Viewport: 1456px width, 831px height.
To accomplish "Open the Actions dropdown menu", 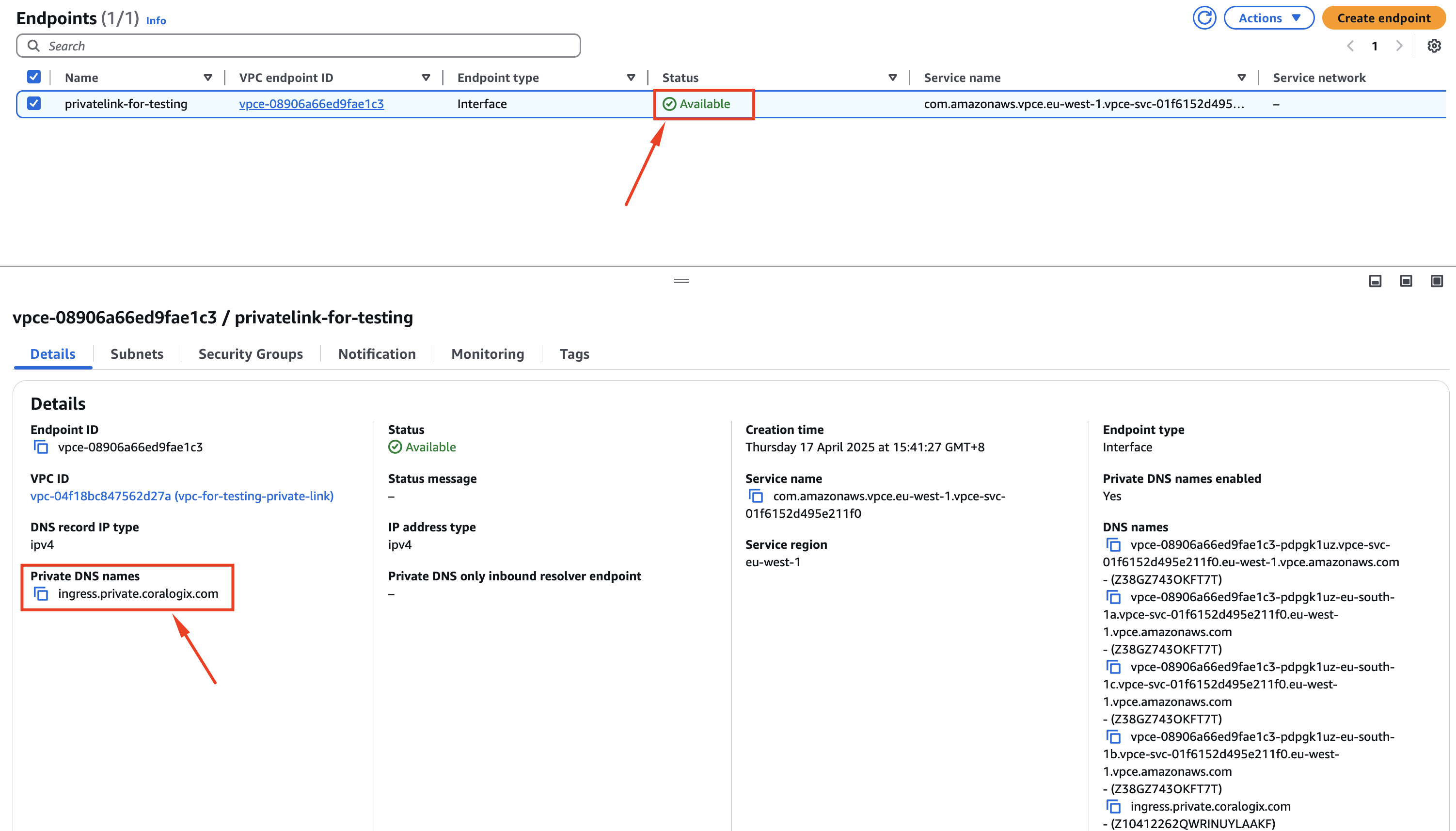I will point(1269,18).
